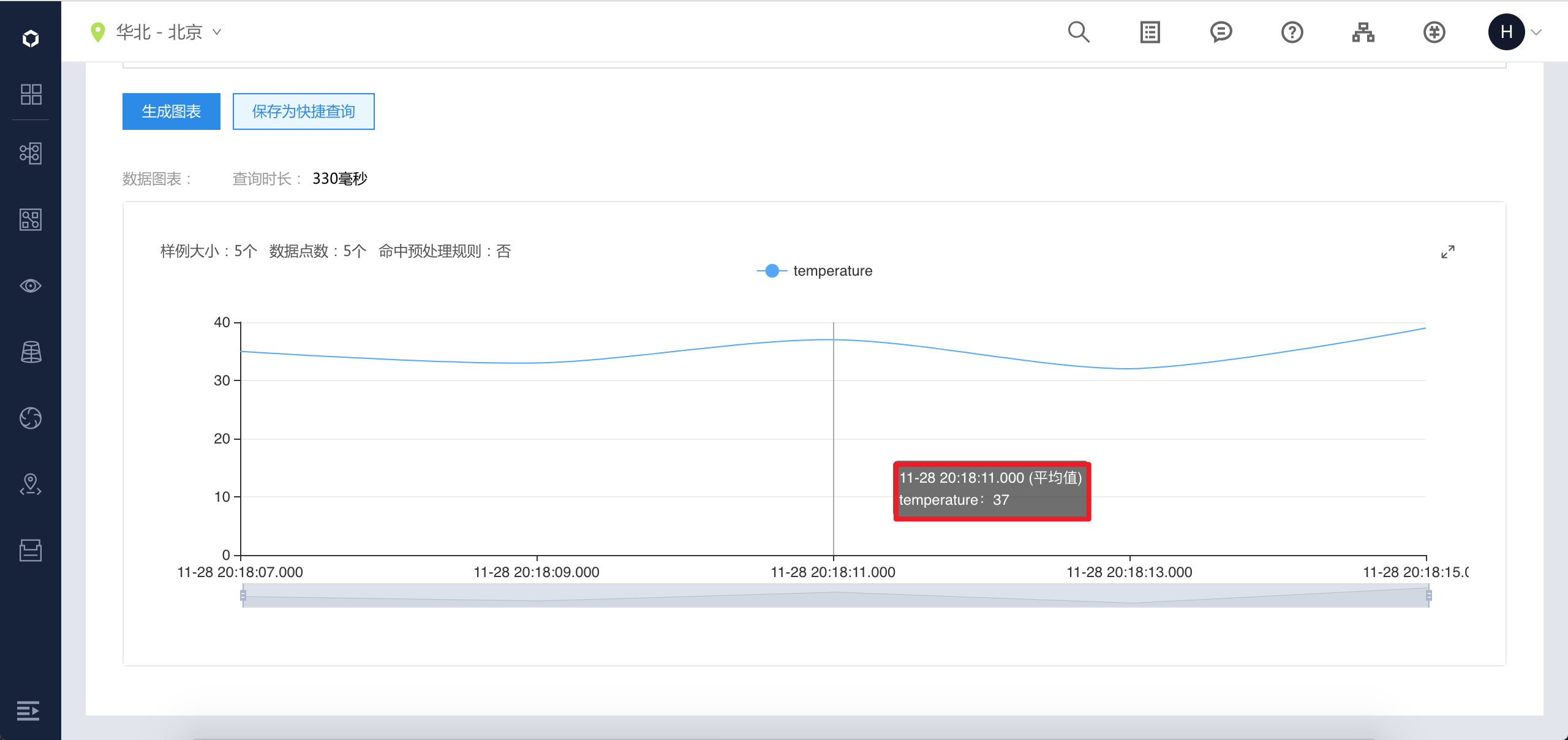Open the four-square dashboard grid icon
Viewport: 1568px width, 740px height.
[x=31, y=94]
